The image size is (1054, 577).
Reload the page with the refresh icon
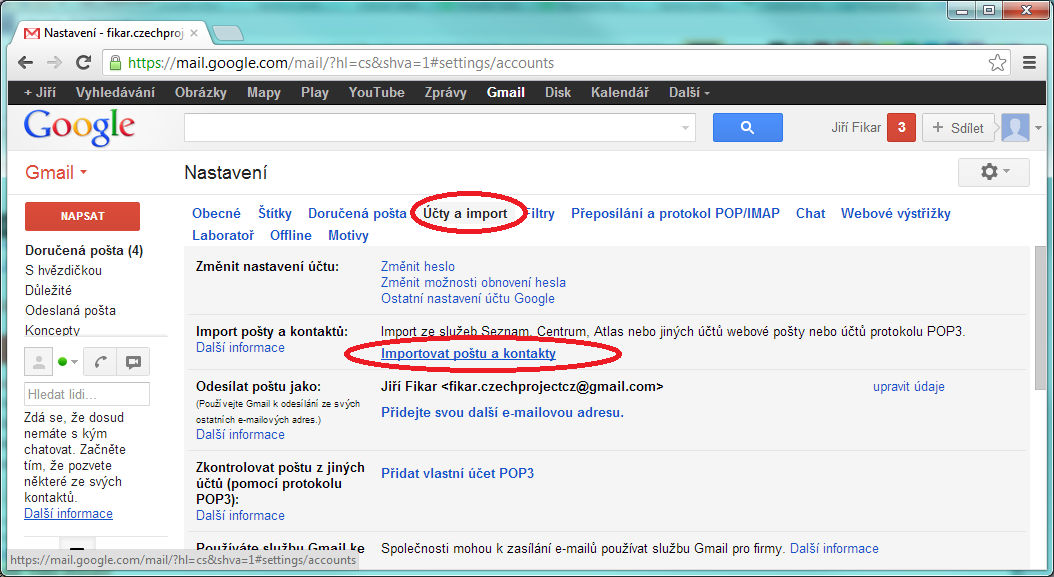click(x=83, y=63)
